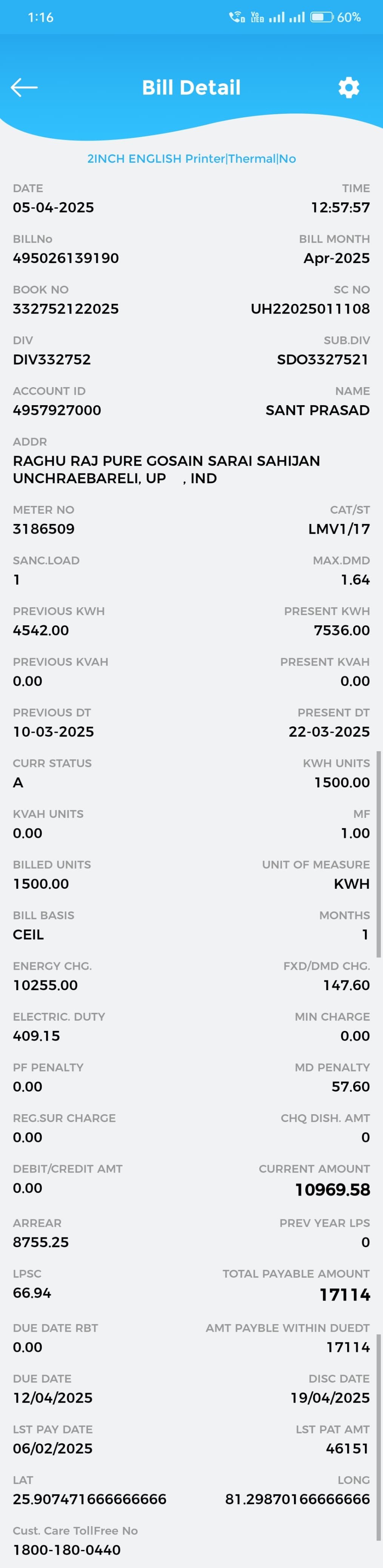Tap the Bill Detail title
The image size is (383, 1568).
[x=191, y=88]
